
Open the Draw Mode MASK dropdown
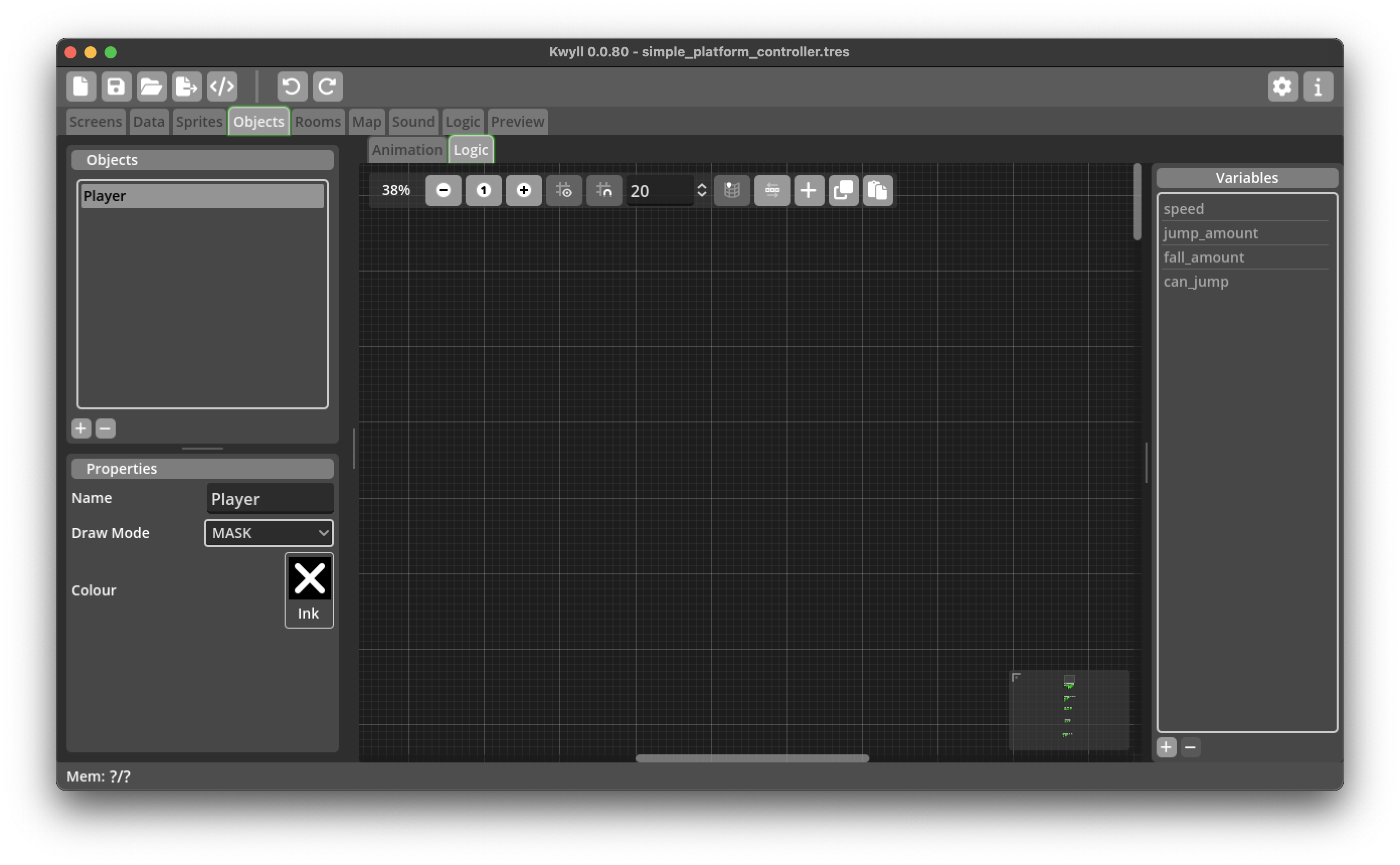point(269,533)
